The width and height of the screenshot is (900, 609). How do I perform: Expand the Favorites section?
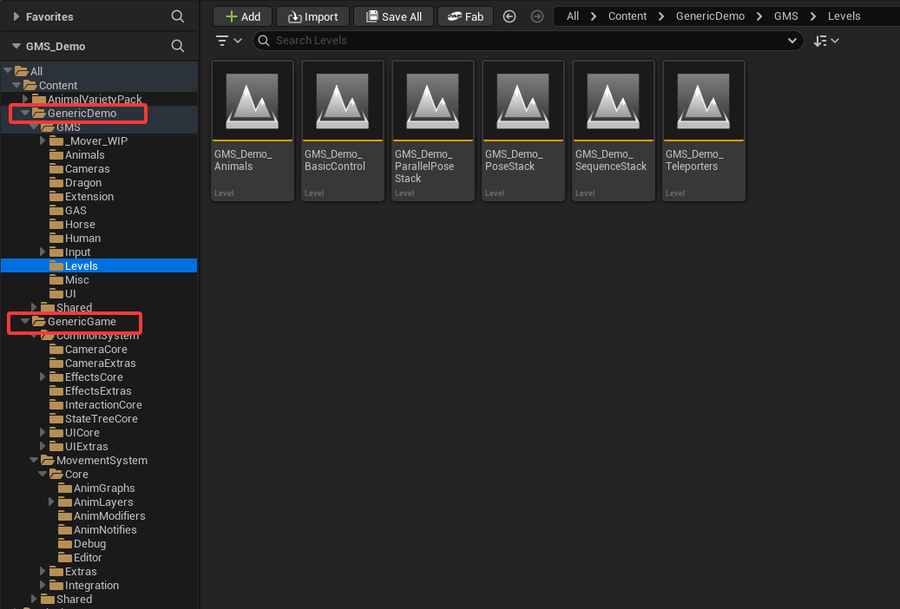(x=16, y=17)
